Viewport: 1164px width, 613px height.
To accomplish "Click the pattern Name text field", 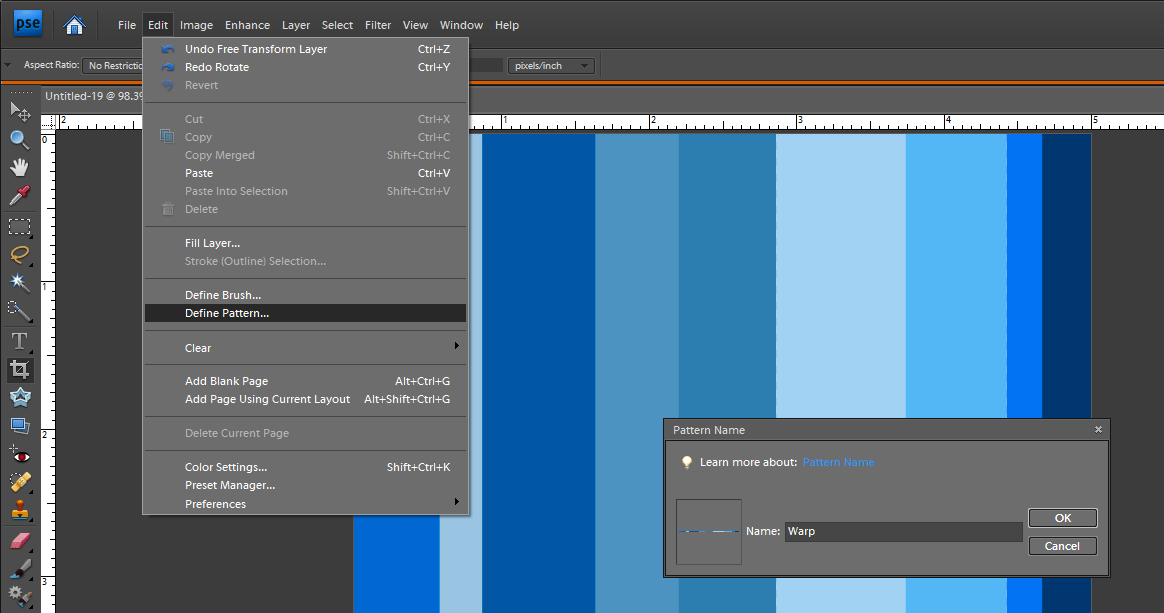I will coord(902,532).
